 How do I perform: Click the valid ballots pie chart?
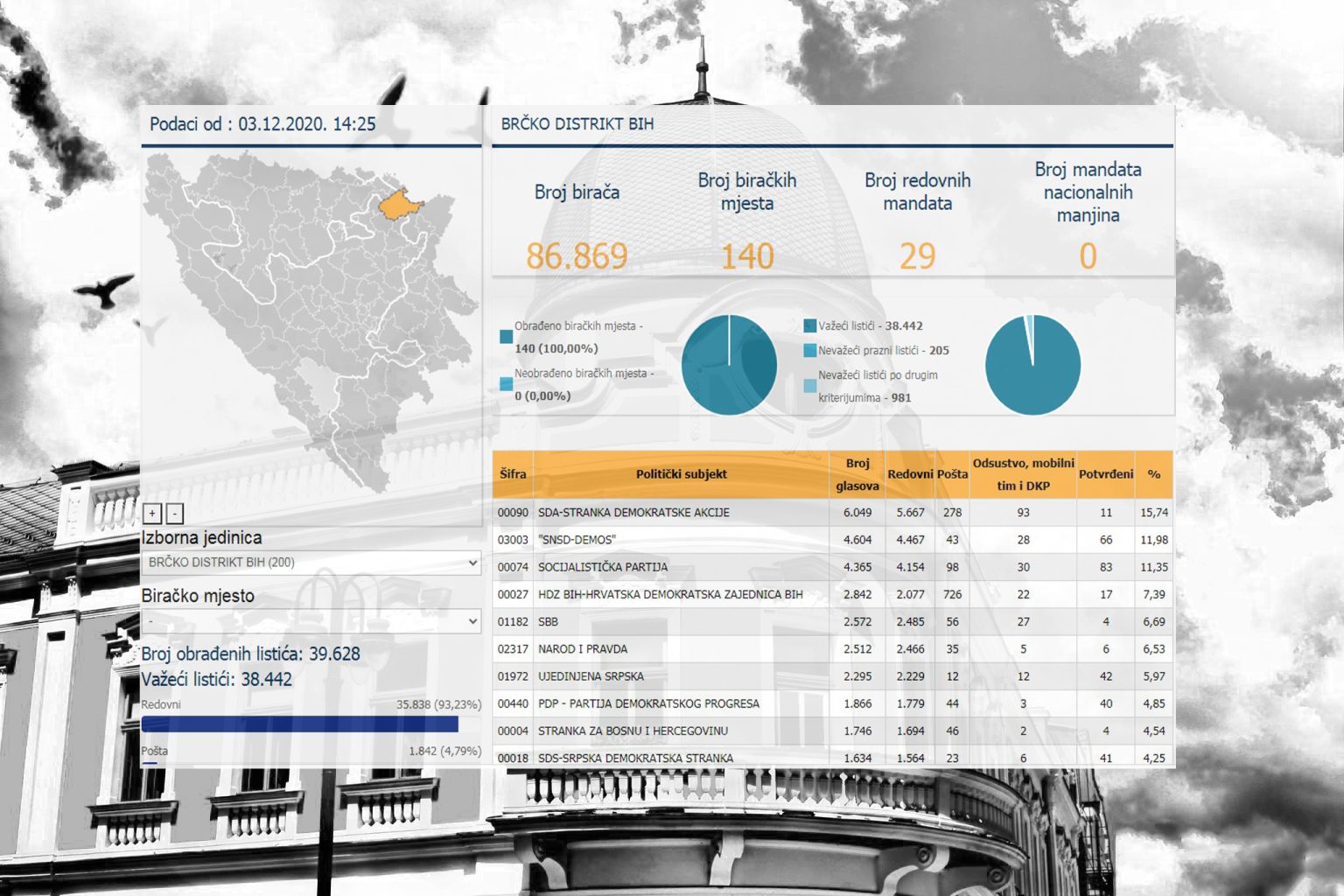point(1032,365)
